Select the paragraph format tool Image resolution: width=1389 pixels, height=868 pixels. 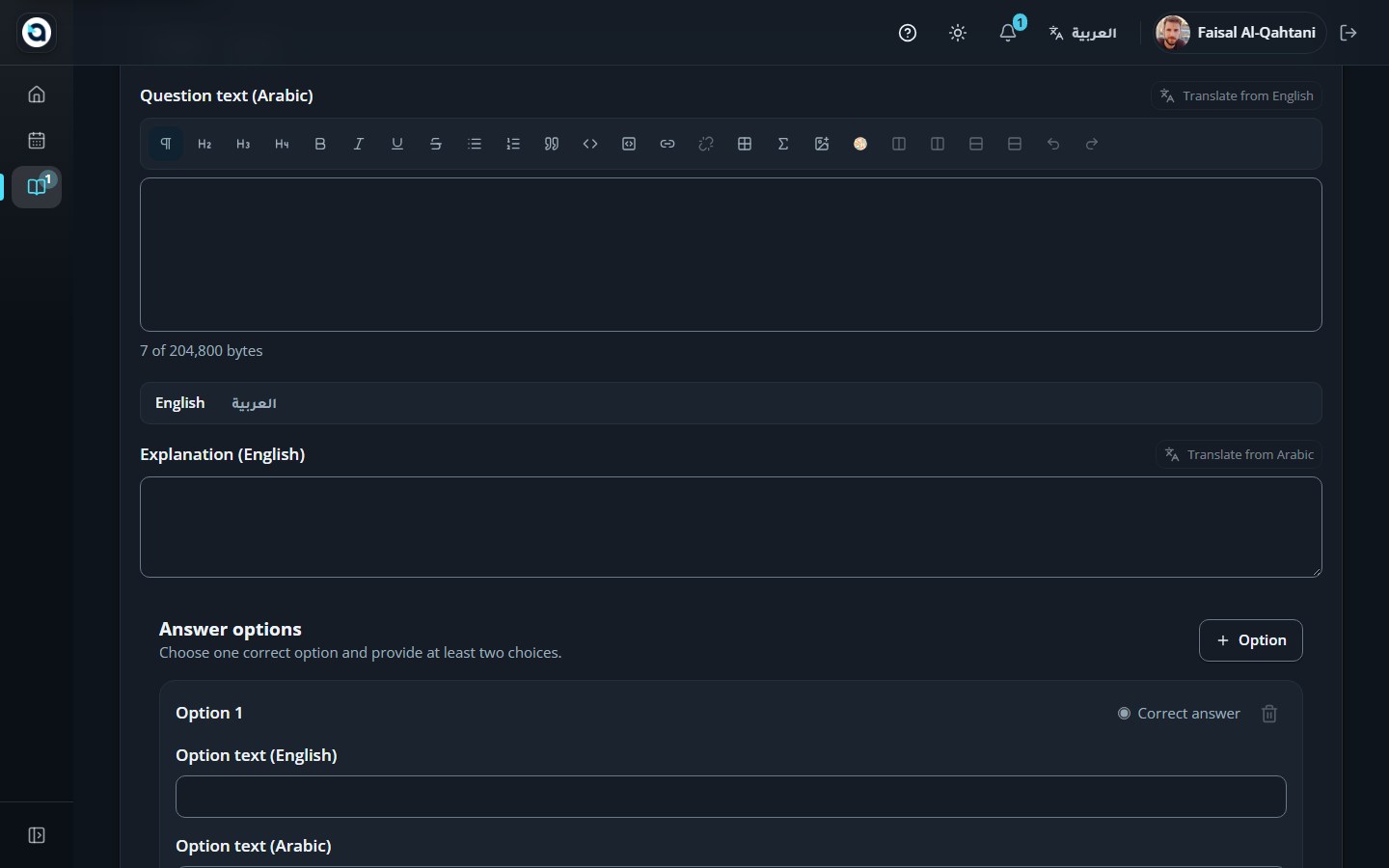166,144
